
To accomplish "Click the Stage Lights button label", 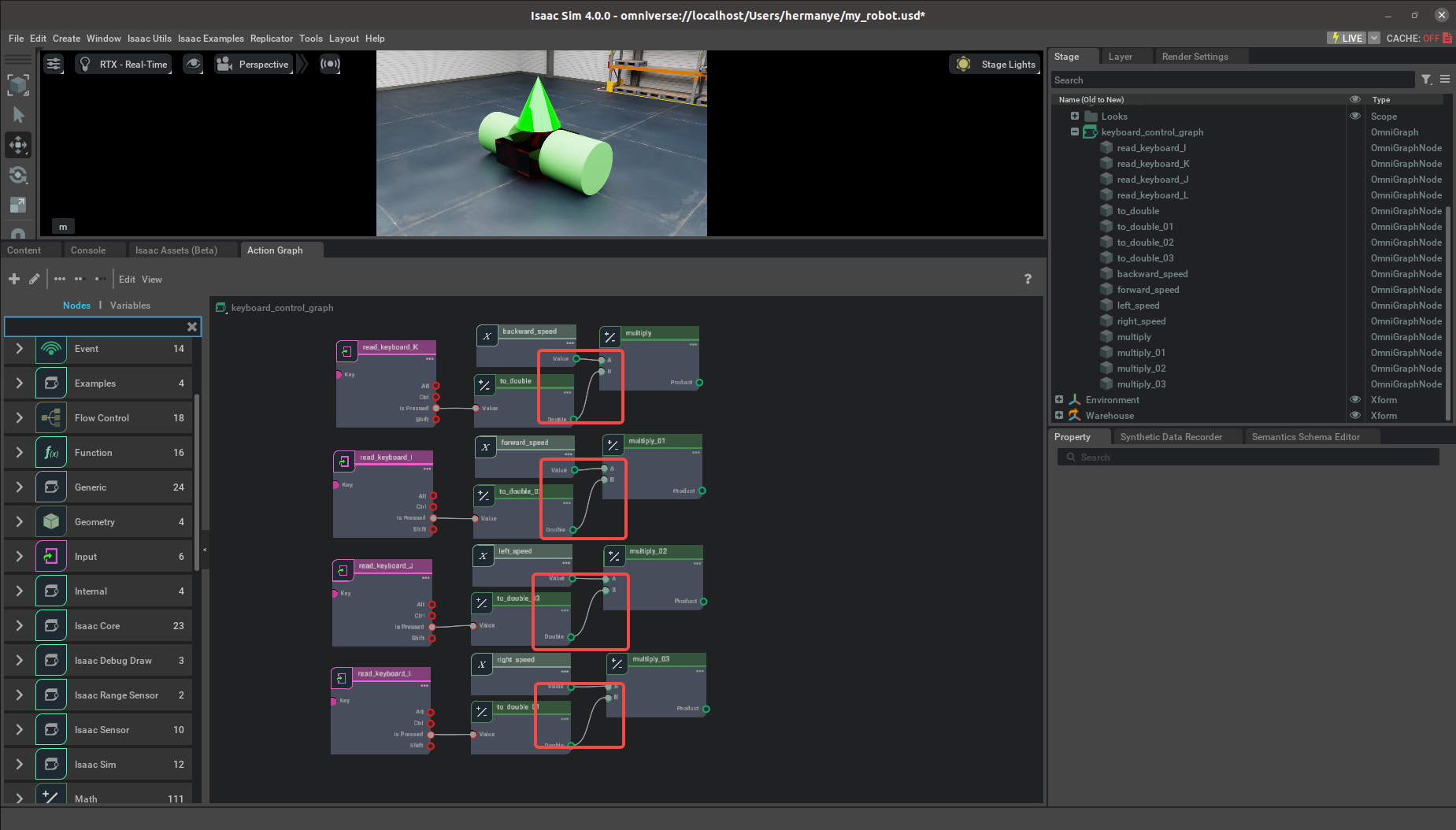I will (1008, 64).
